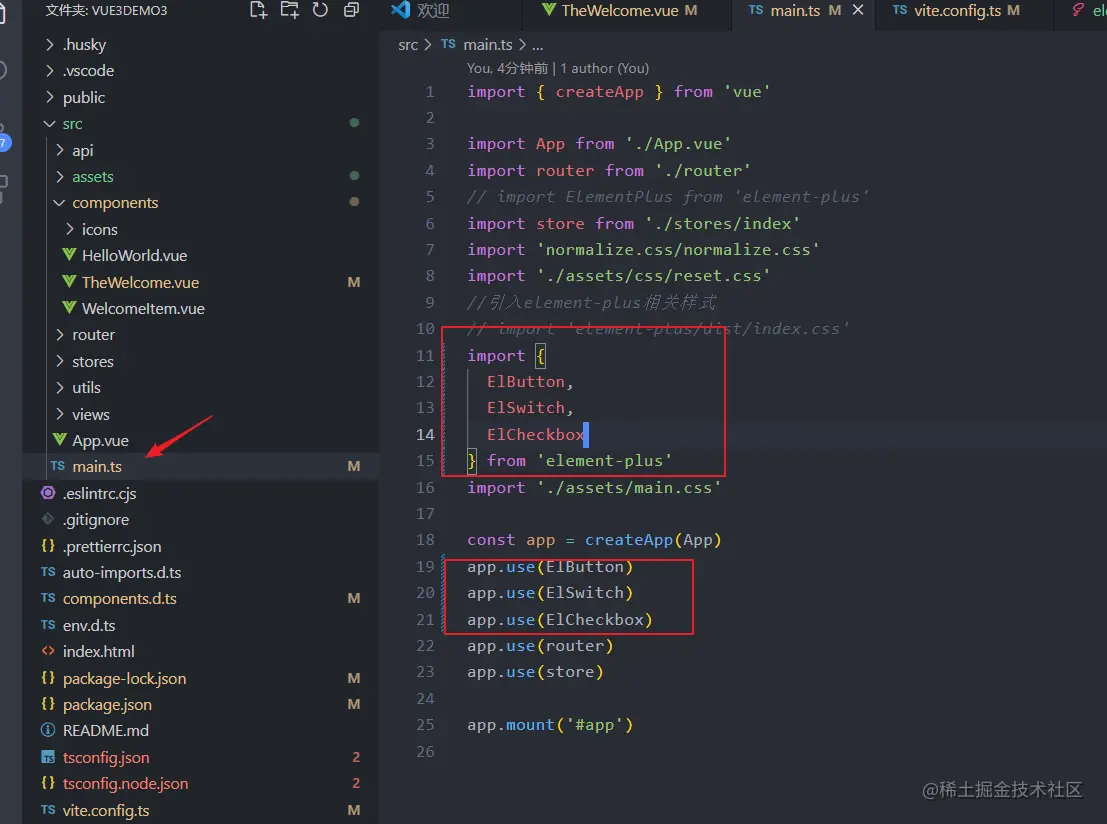The height and width of the screenshot is (824, 1107).
Task: Click the HTML icon beside index.html
Action: (x=48, y=651)
